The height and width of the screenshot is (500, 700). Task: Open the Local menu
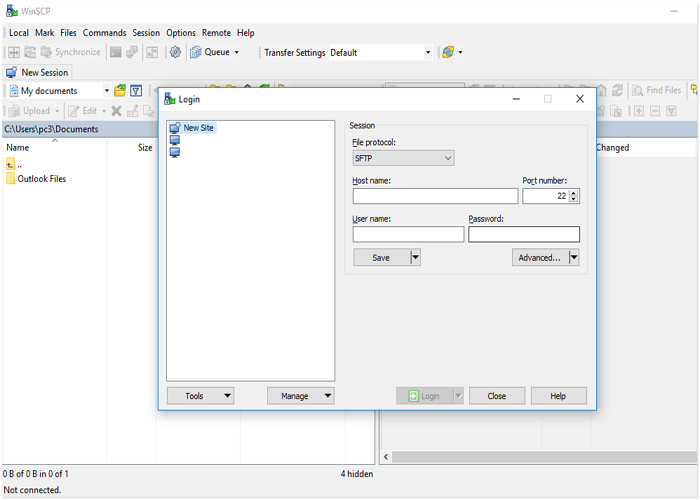pos(19,33)
